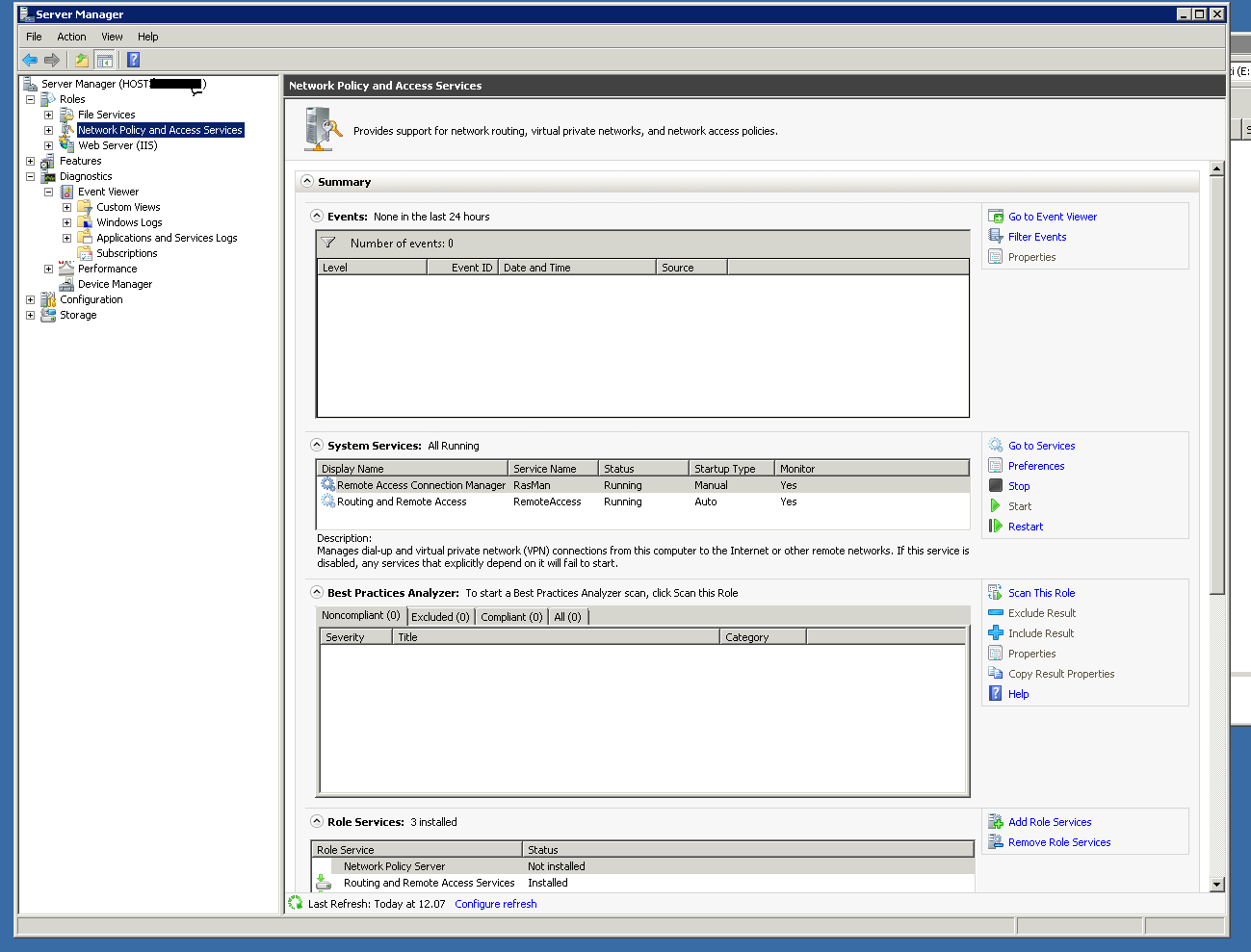Switch to the All (0) tab
Viewport: 1251px width, 952px height.
click(567, 617)
